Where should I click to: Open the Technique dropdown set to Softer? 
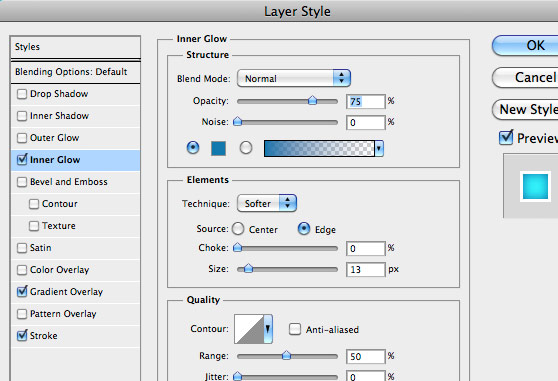point(267,203)
